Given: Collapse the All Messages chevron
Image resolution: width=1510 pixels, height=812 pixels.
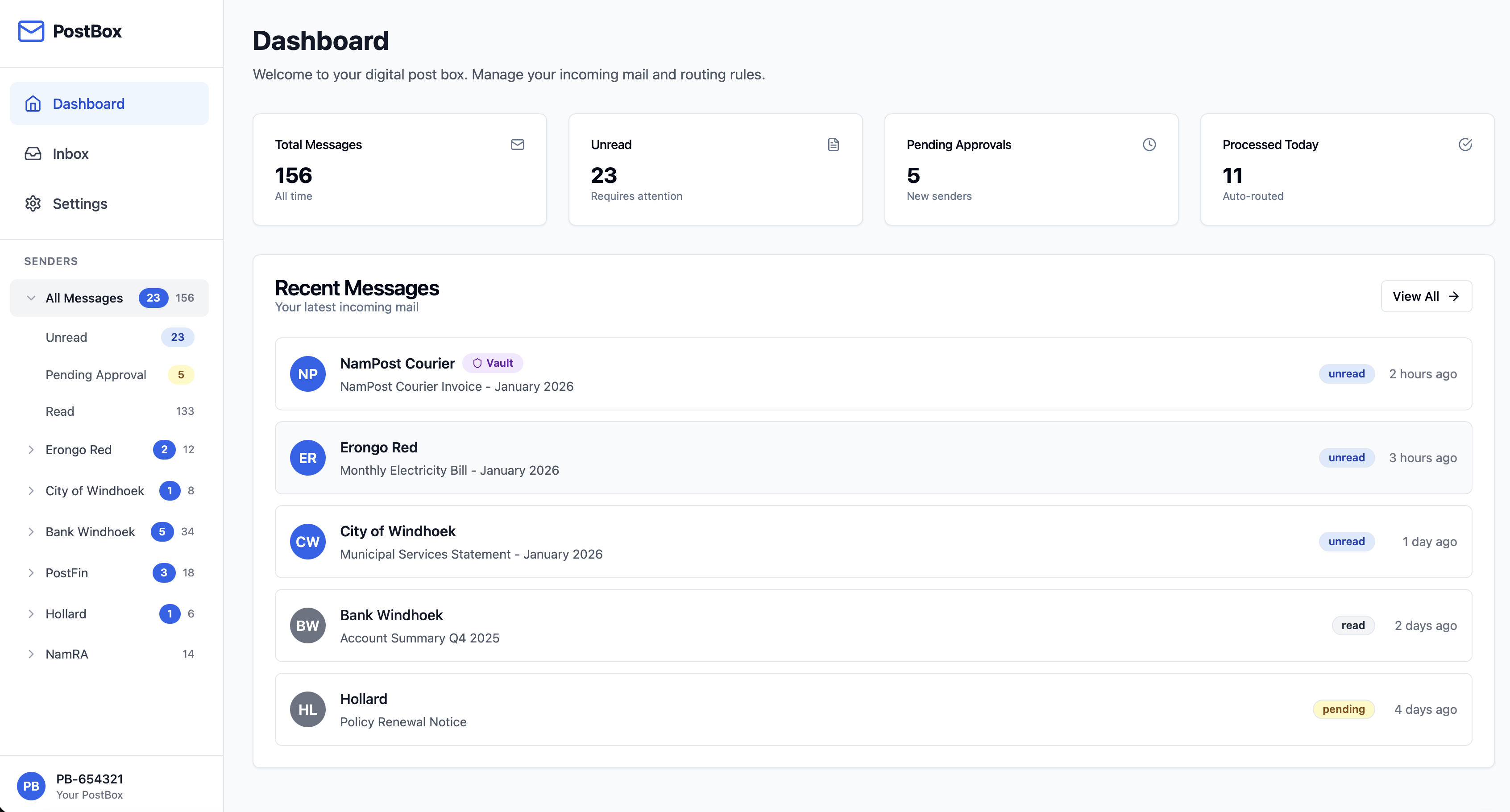Looking at the screenshot, I should coord(31,298).
